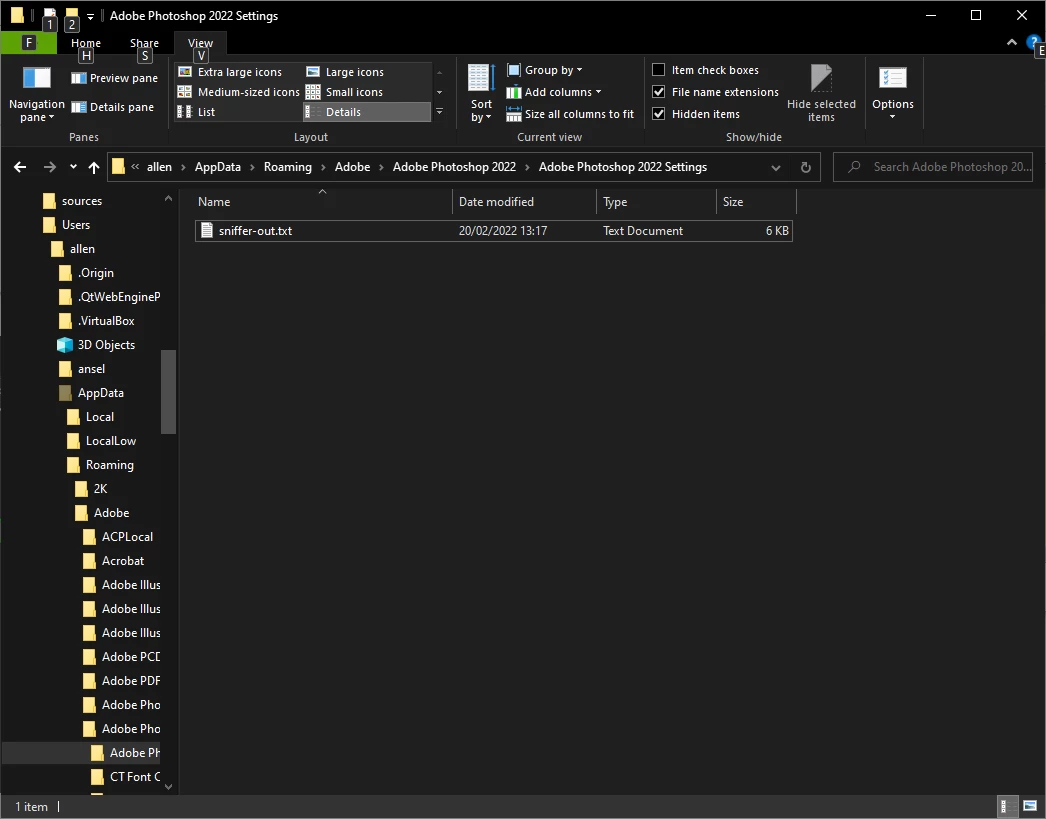The image size is (1046, 819).
Task: Show hidden breadcrumb path chevrons
Action: (135, 167)
